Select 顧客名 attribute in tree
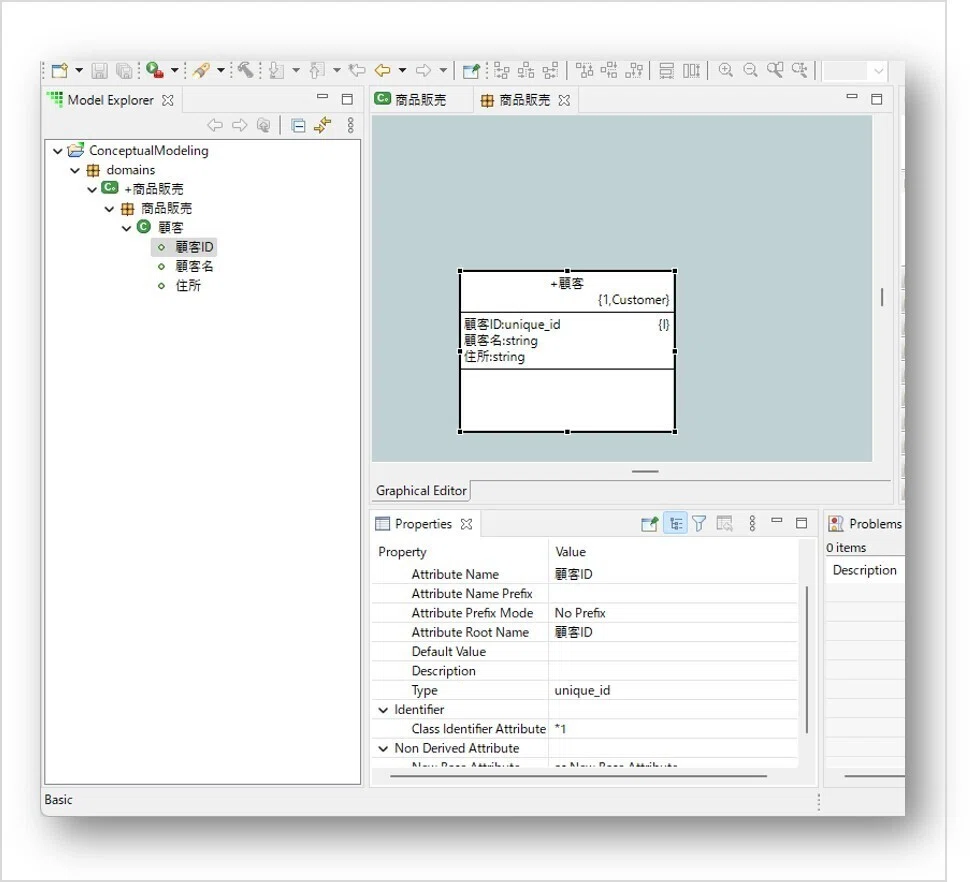 pyautogui.click(x=194, y=267)
